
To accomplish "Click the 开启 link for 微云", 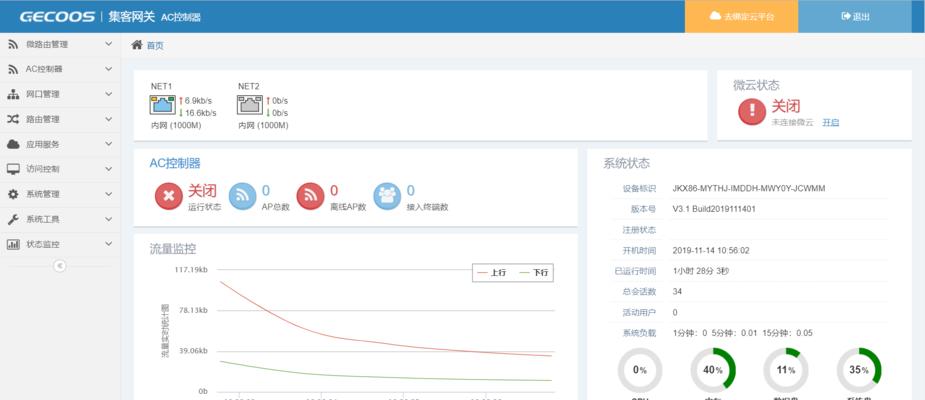I will click(x=831, y=122).
